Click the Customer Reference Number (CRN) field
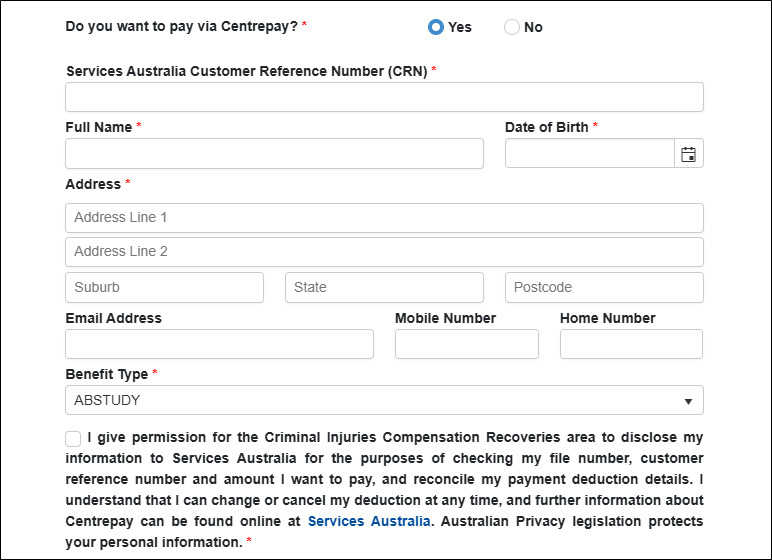This screenshot has width=772, height=560. pyautogui.click(x=384, y=97)
